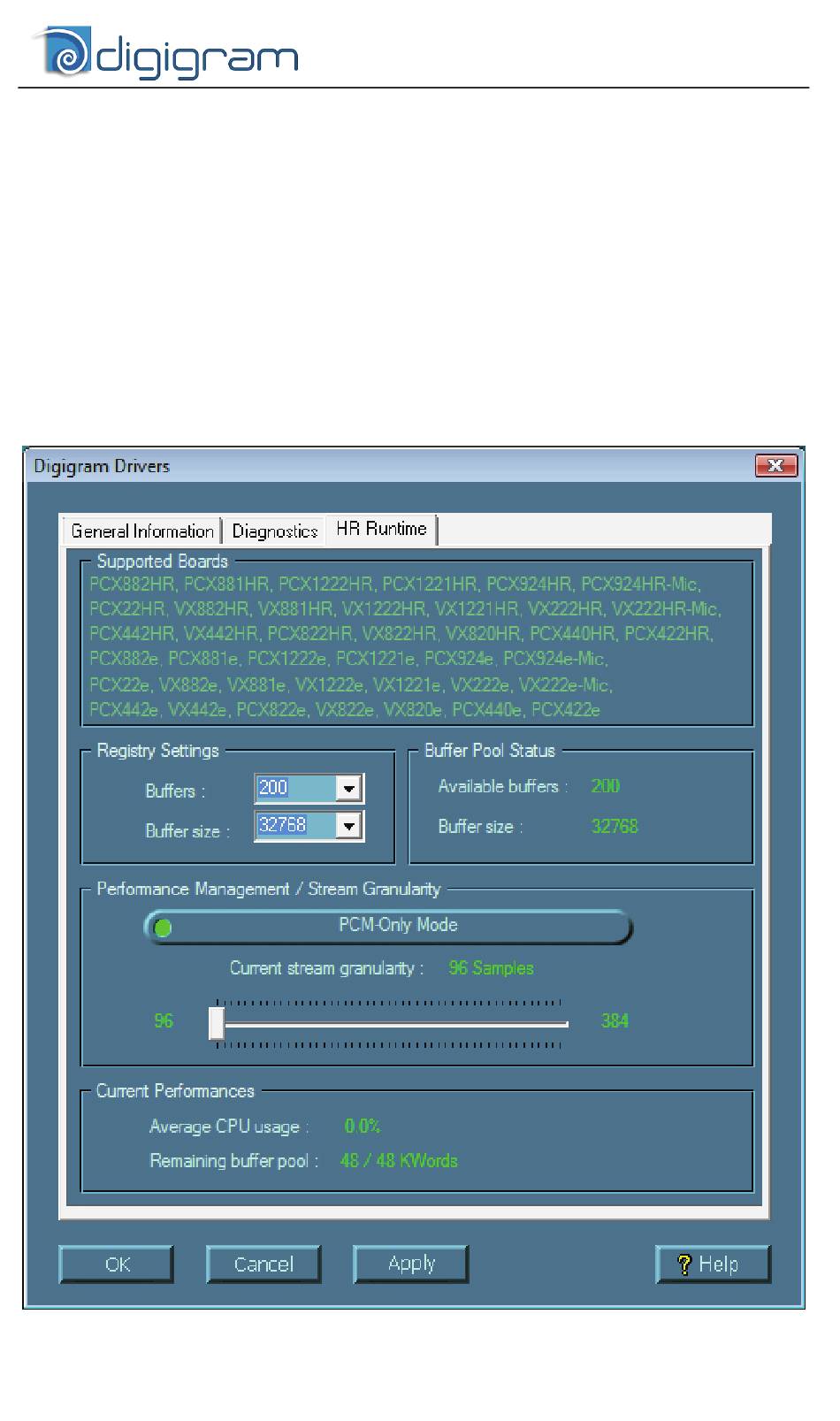The width and height of the screenshot is (840, 1421).
Task: Click the slider maximum label '384'
Action: 615,1021
